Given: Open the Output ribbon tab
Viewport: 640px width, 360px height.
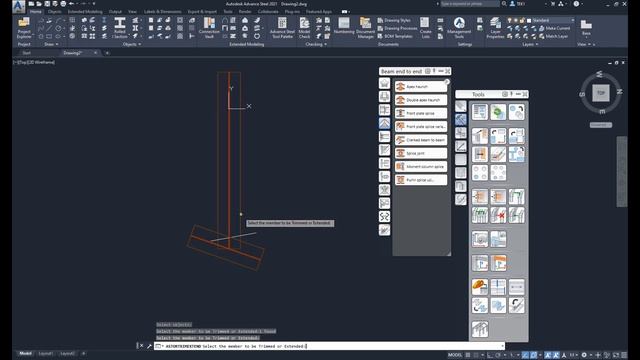Looking at the screenshot, I should (x=115, y=11).
